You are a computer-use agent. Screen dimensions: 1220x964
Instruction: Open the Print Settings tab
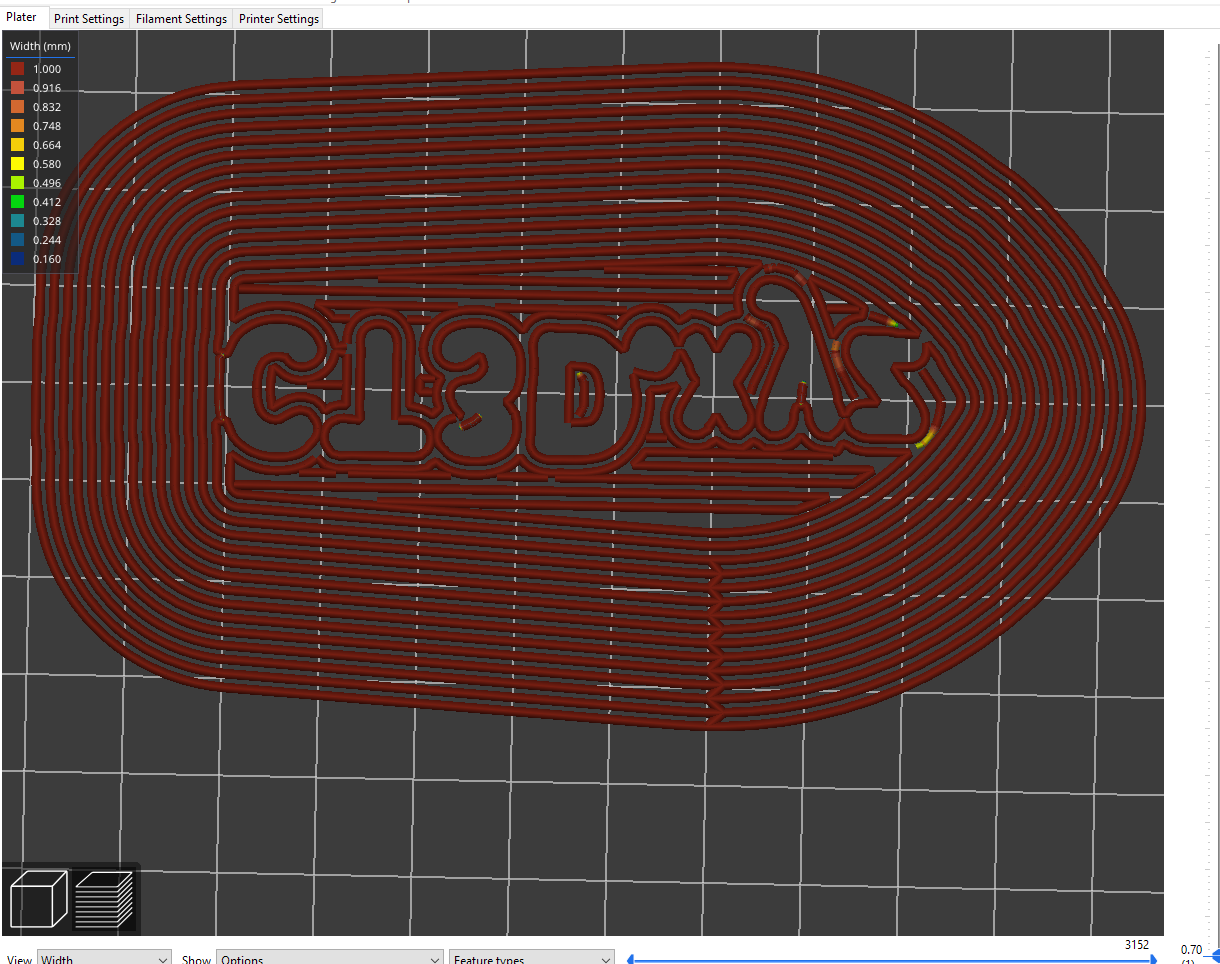(x=89, y=19)
